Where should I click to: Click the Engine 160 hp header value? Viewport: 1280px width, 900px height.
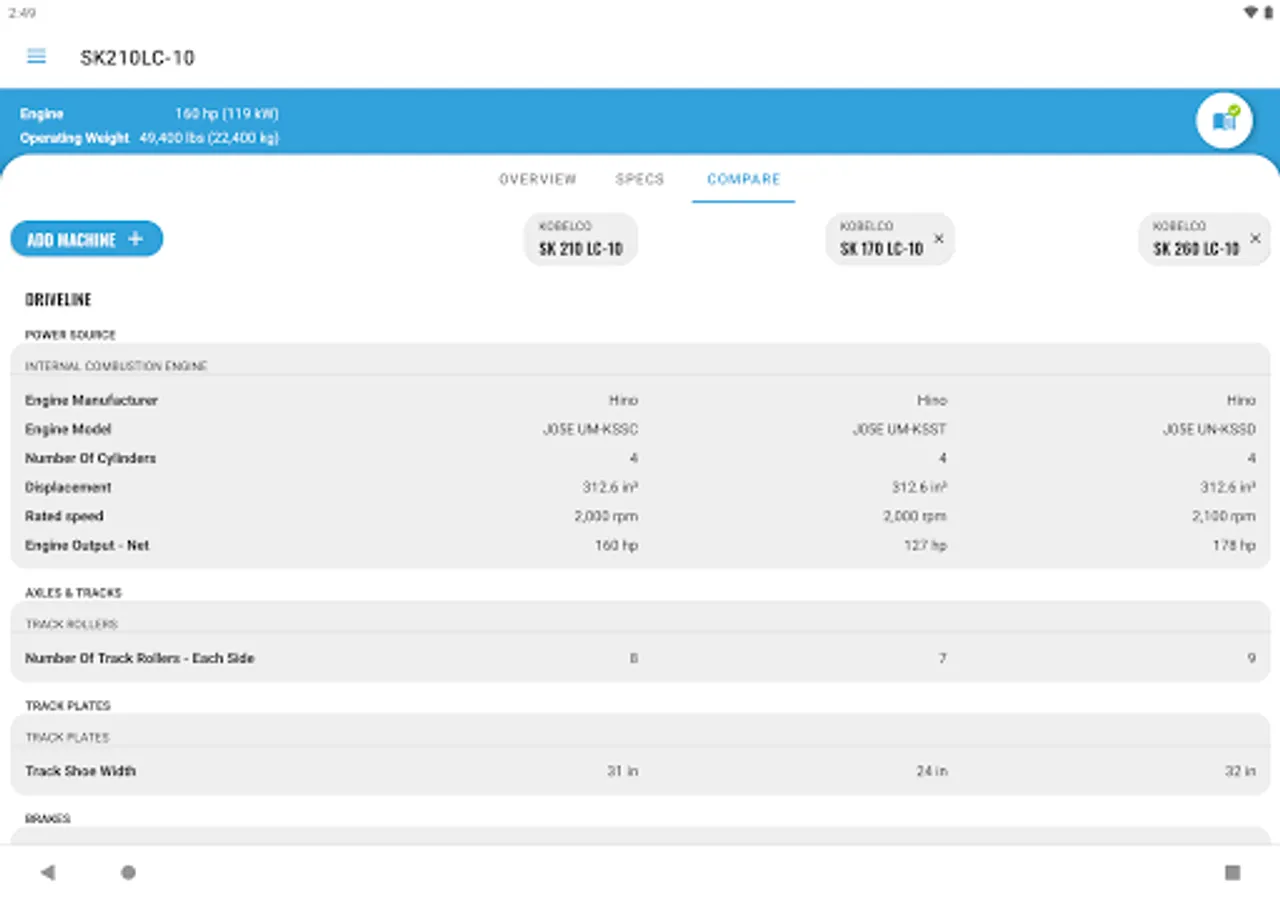(x=227, y=114)
